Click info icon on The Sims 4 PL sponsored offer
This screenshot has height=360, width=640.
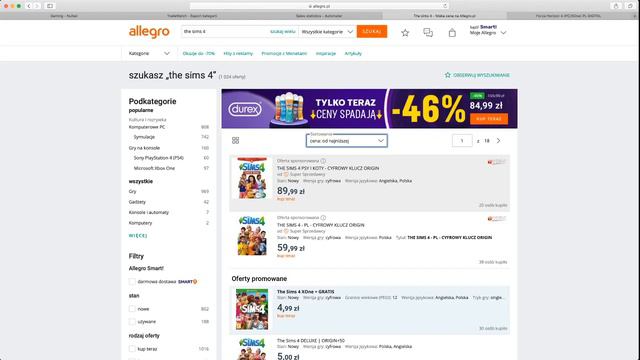click(323, 218)
